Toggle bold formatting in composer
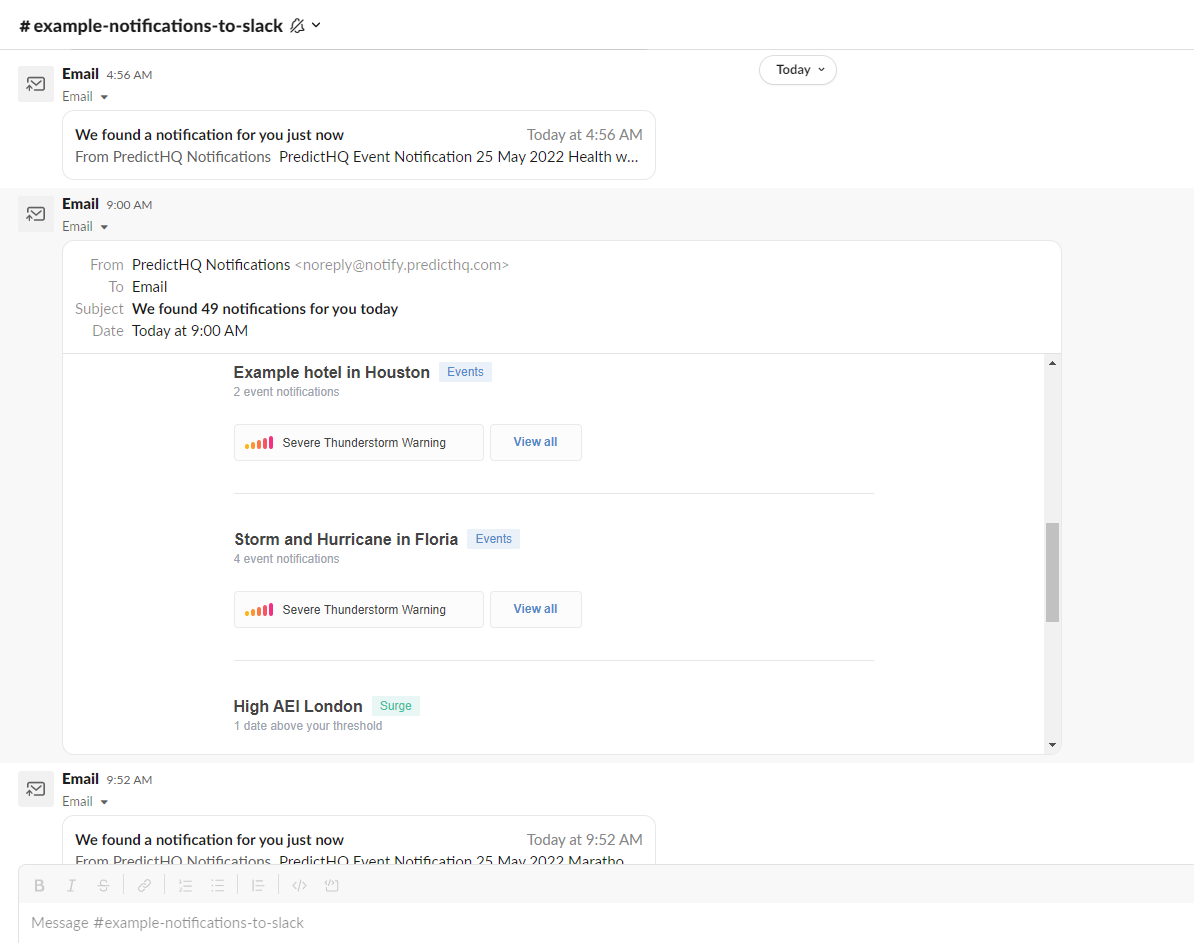The width and height of the screenshot is (1194, 943). click(40, 885)
